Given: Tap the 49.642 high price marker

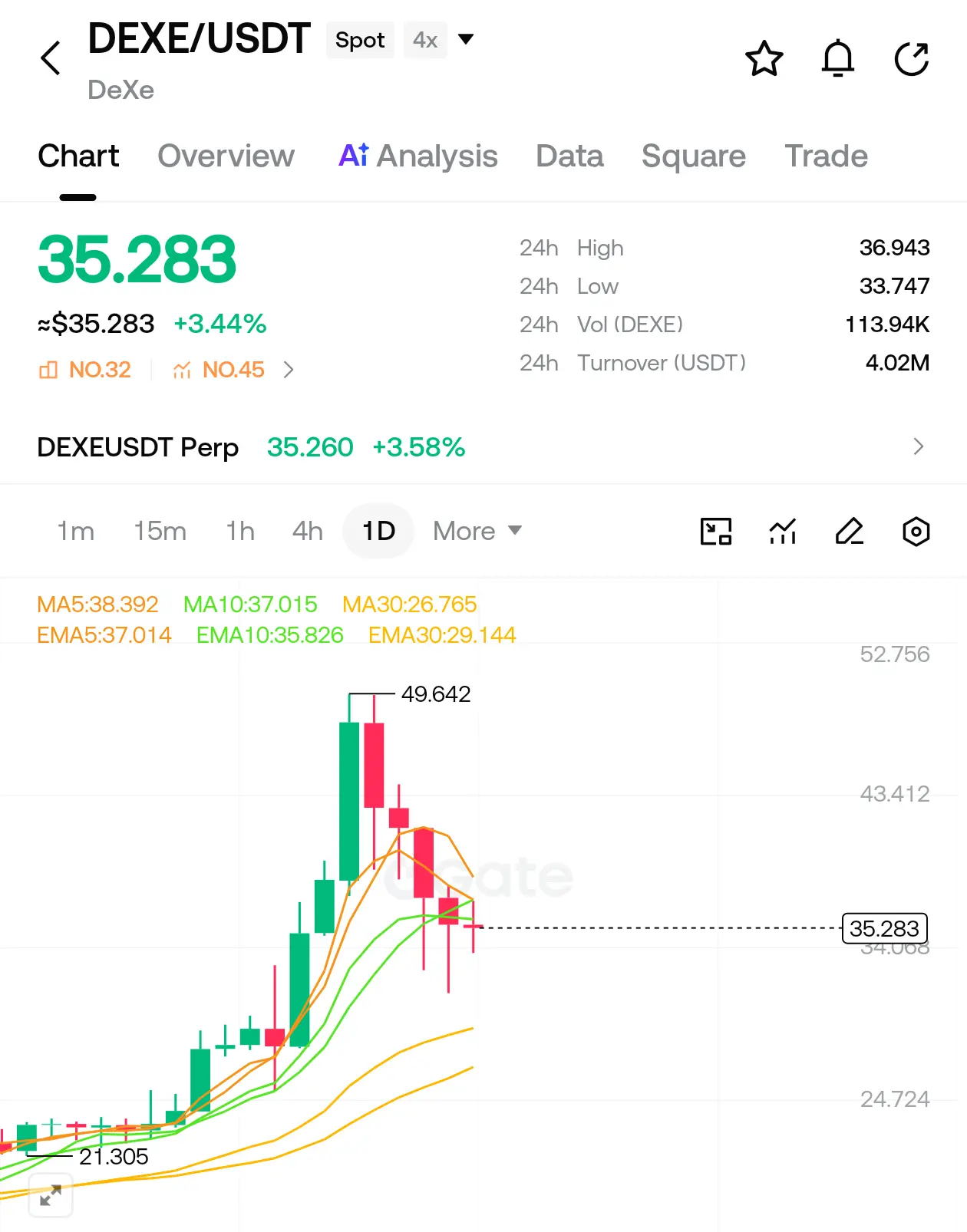Looking at the screenshot, I should click(436, 694).
